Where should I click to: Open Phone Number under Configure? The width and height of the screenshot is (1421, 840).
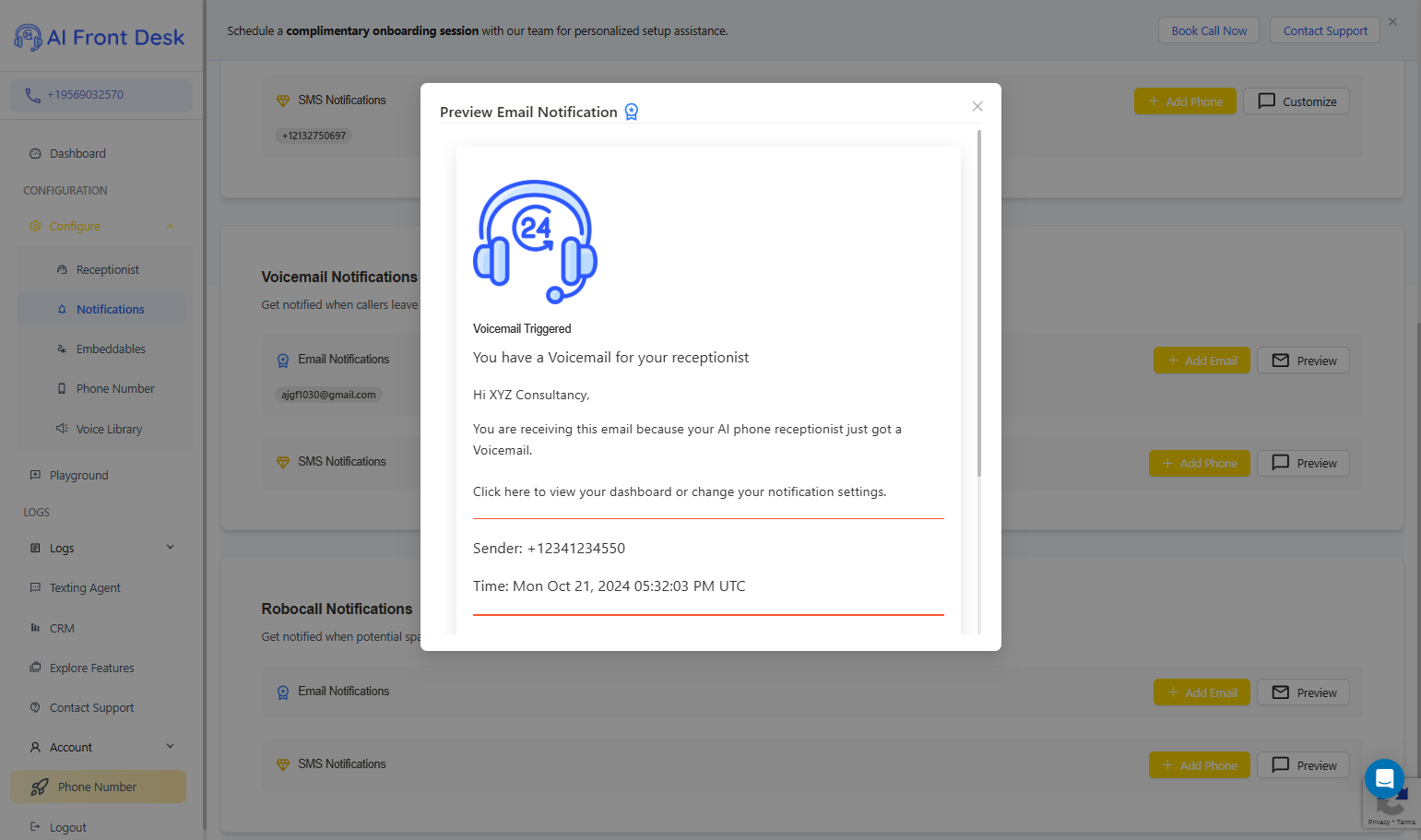pyautogui.click(x=115, y=389)
